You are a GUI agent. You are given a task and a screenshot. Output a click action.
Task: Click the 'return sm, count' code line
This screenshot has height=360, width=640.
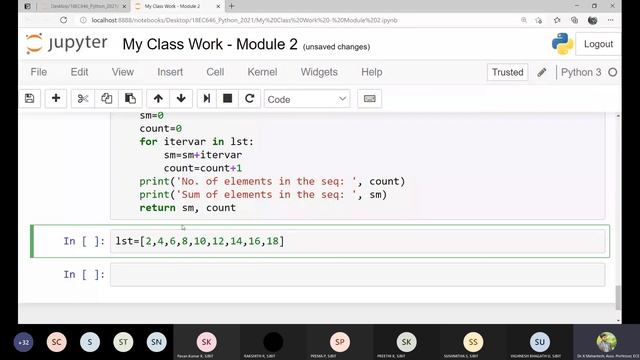[x=187, y=208]
